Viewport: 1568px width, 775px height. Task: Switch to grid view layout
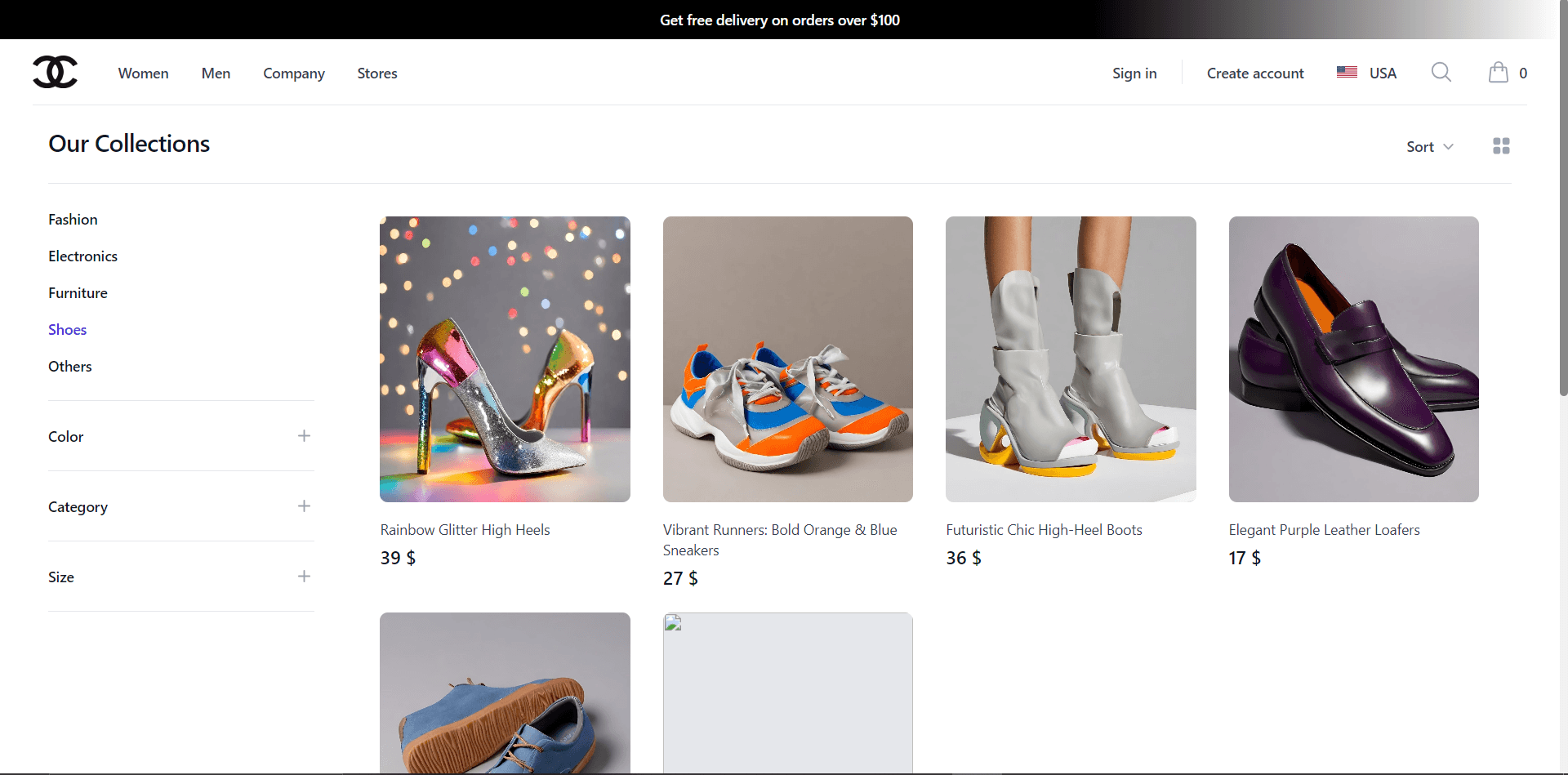[x=1501, y=145]
